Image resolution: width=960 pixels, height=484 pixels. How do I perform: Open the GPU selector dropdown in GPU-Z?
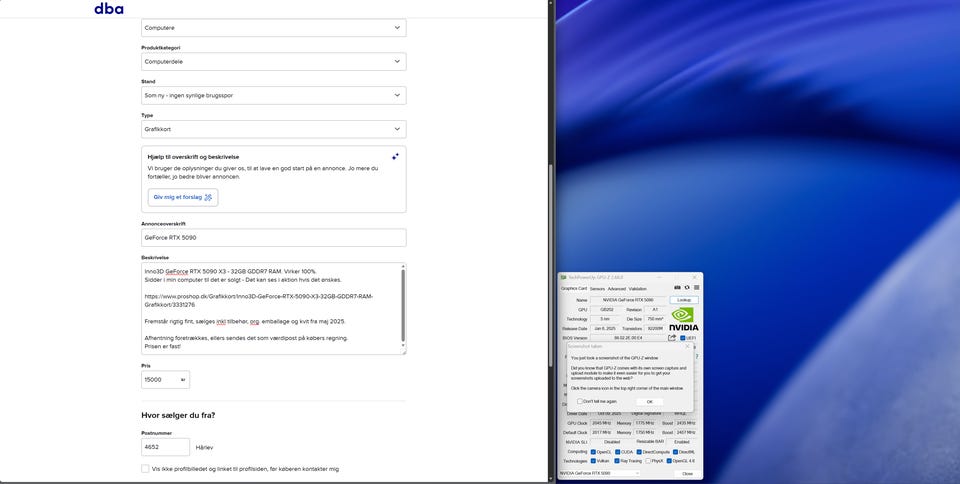point(600,473)
